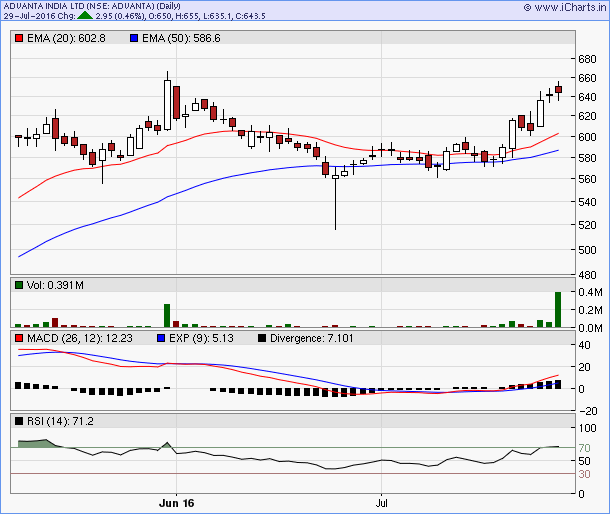Click the 560 price axis label
The width and height of the screenshot is (610, 514).
587,179
